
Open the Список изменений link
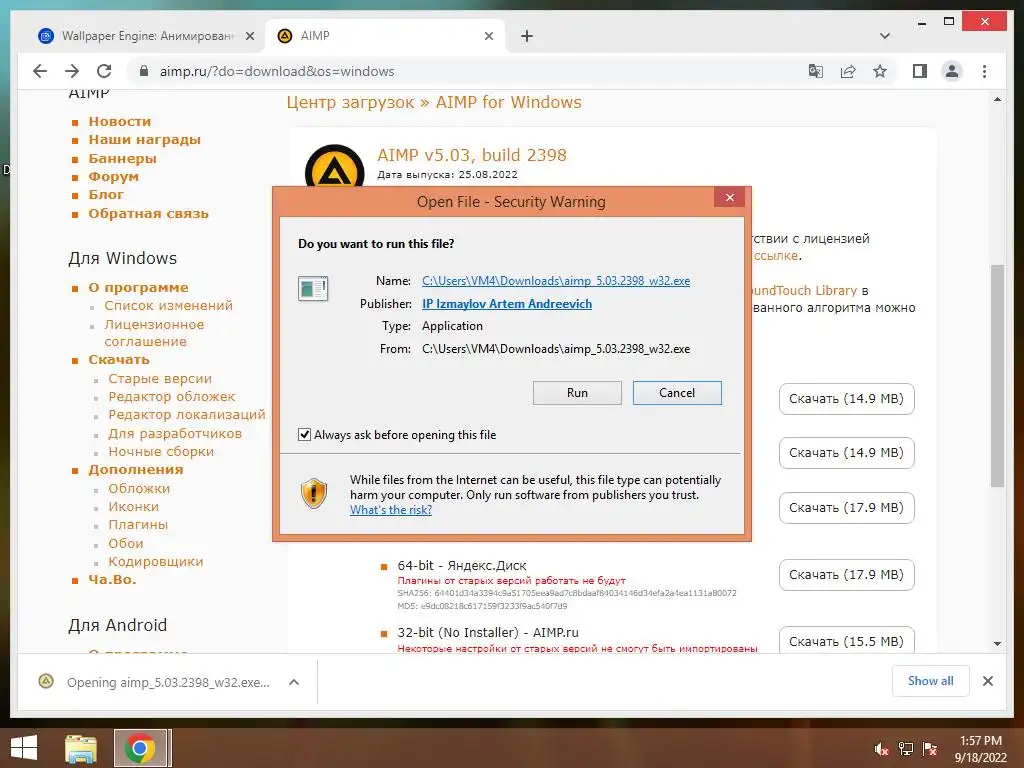pyautogui.click(x=168, y=306)
